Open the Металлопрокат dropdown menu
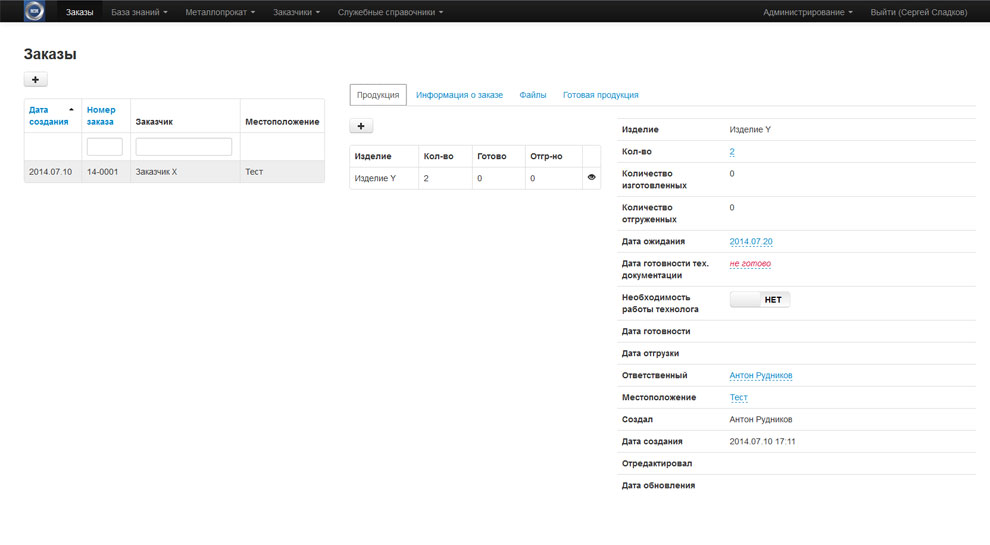The height and width of the screenshot is (545, 990). point(220,12)
